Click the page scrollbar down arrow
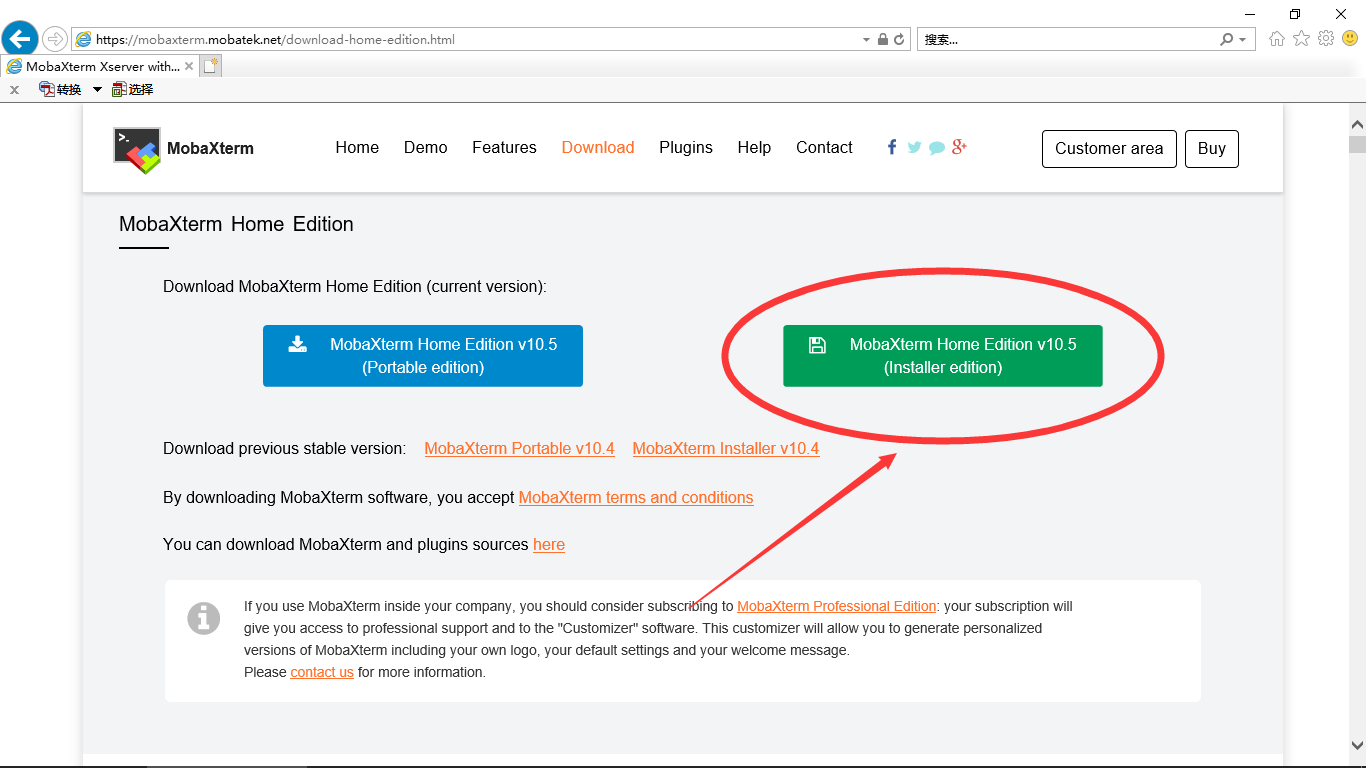The height and width of the screenshot is (768, 1366). (1357, 745)
